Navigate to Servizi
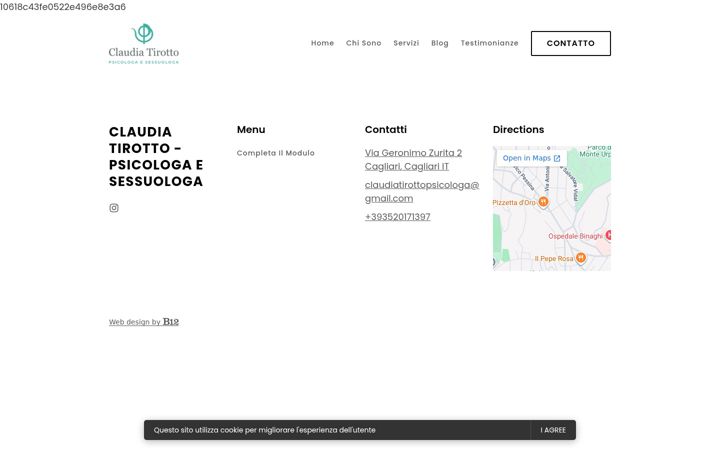 click(406, 43)
